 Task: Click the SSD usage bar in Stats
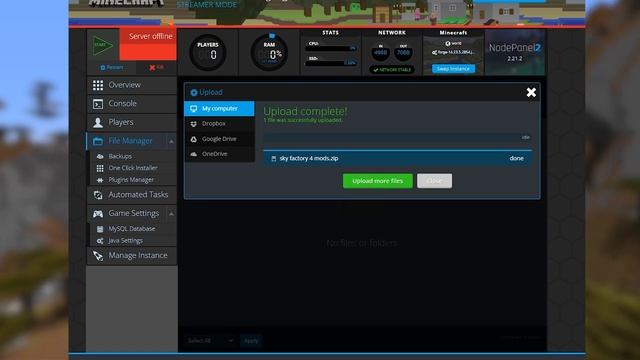click(x=331, y=63)
